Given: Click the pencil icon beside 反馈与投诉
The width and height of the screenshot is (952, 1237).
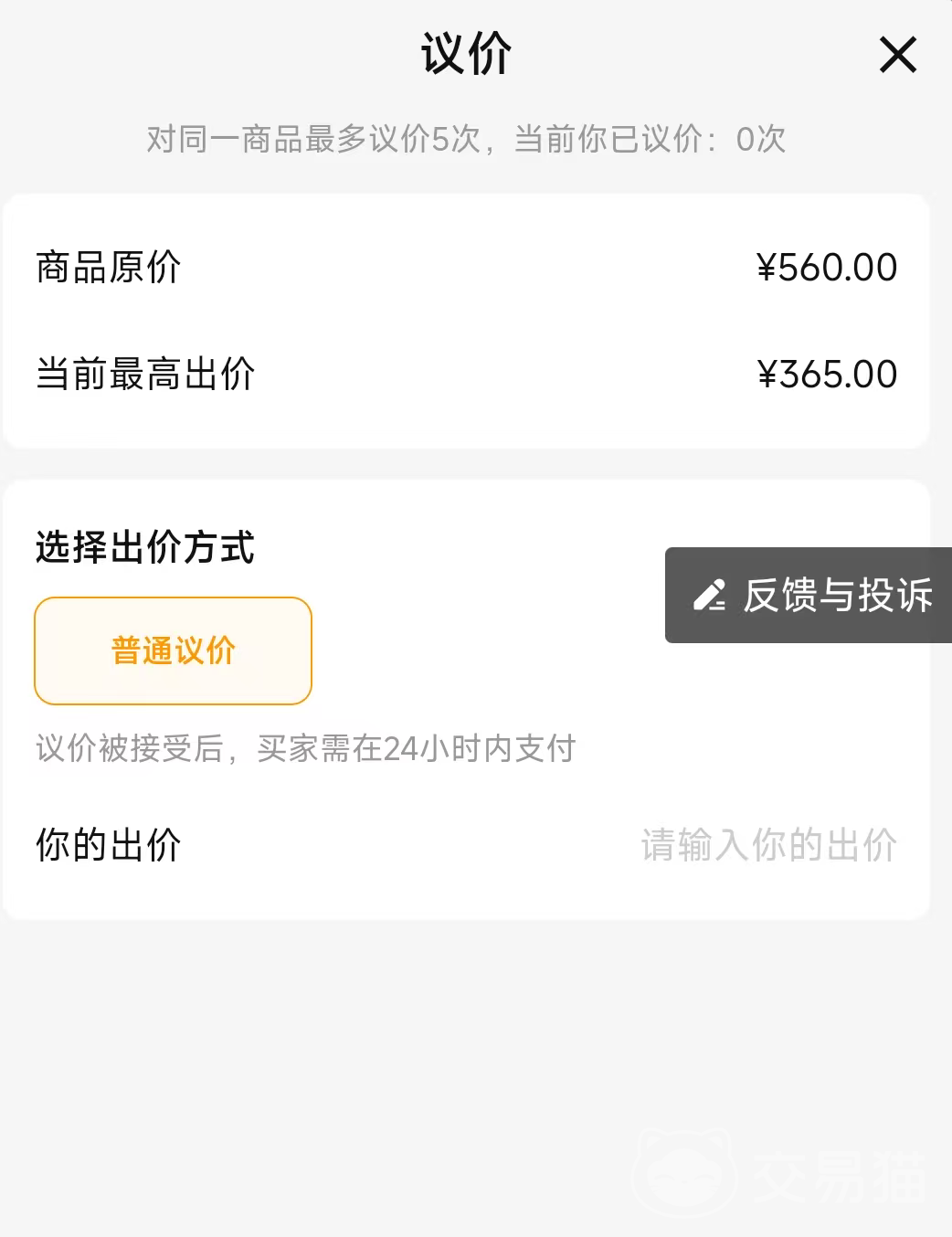Looking at the screenshot, I should pyautogui.click(x=709, y=596).
